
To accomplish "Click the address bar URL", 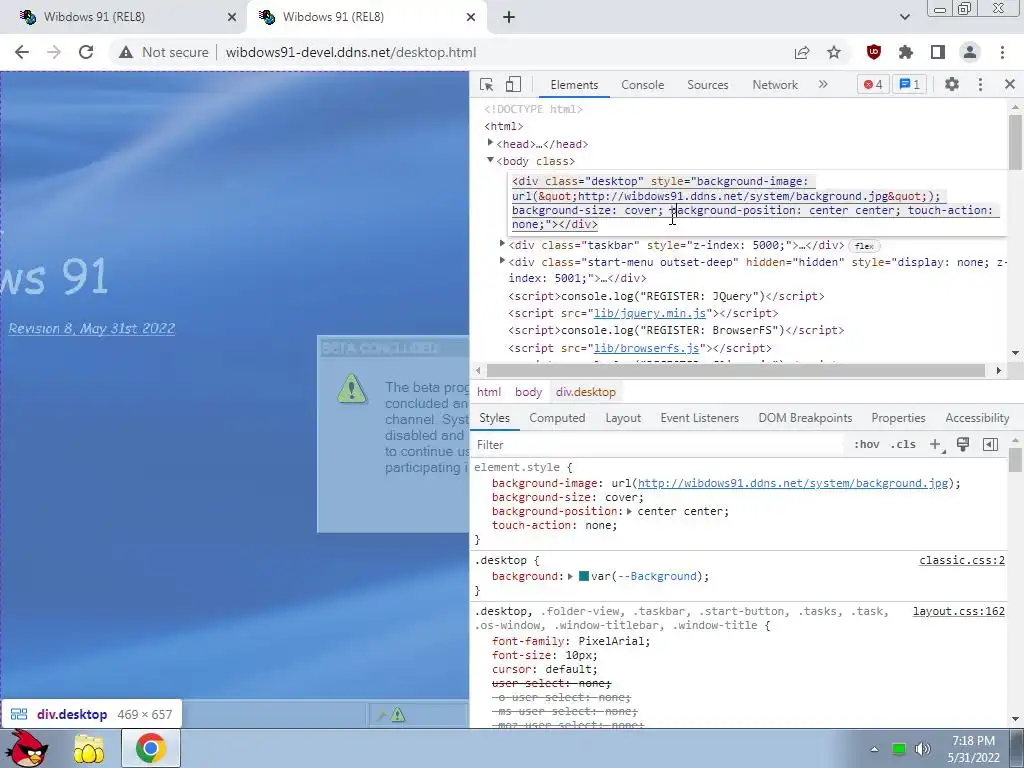I will [351, 52].
